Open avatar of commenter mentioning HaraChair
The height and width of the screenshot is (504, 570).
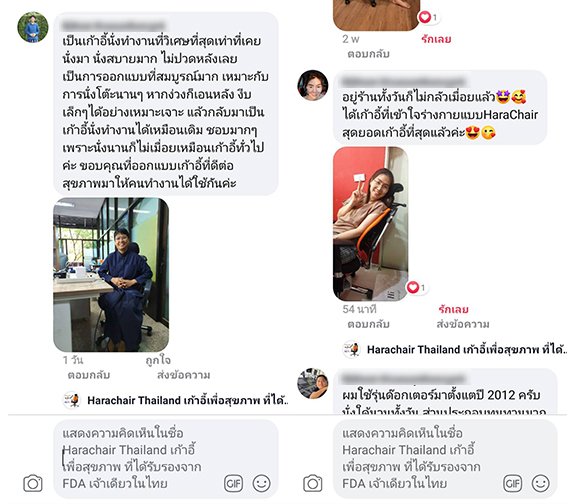click(313, 85)
